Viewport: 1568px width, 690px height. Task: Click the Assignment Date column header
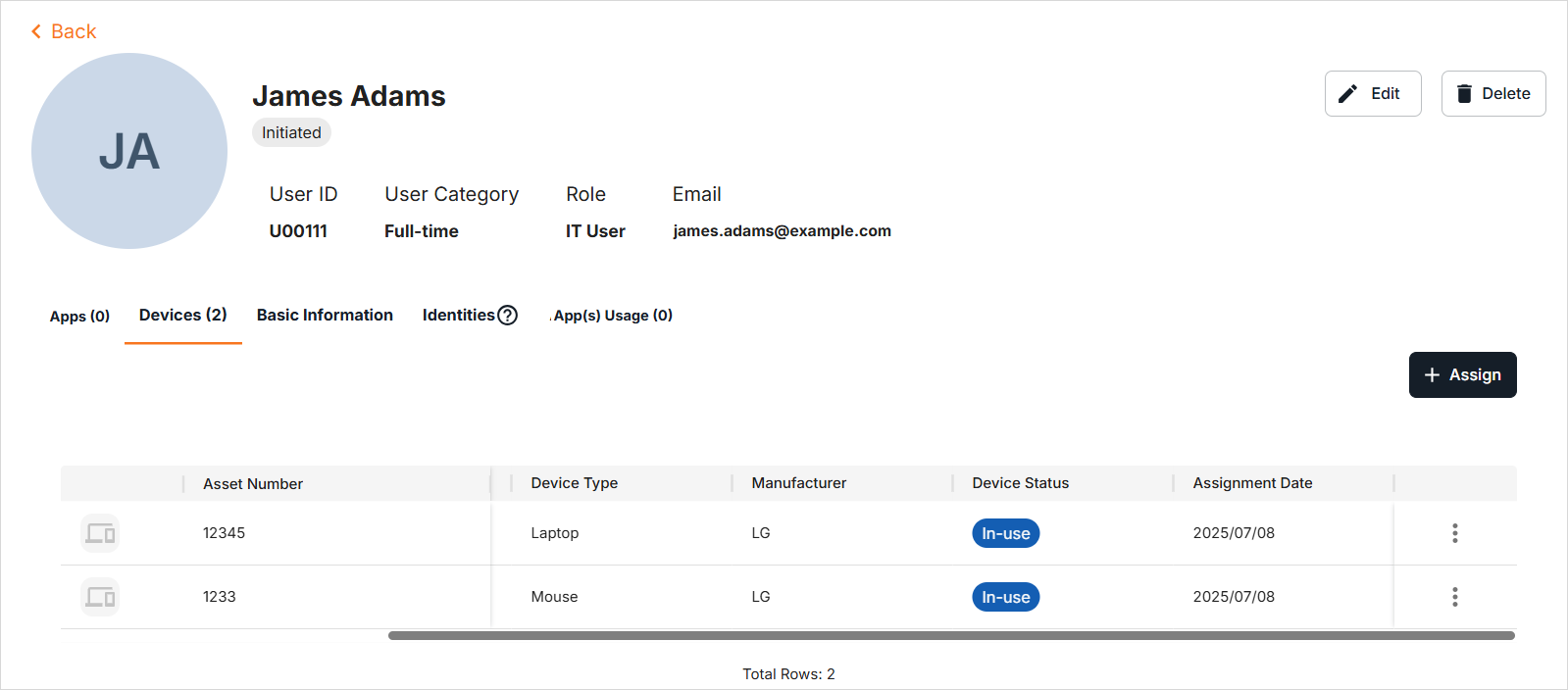point(1252,483)
